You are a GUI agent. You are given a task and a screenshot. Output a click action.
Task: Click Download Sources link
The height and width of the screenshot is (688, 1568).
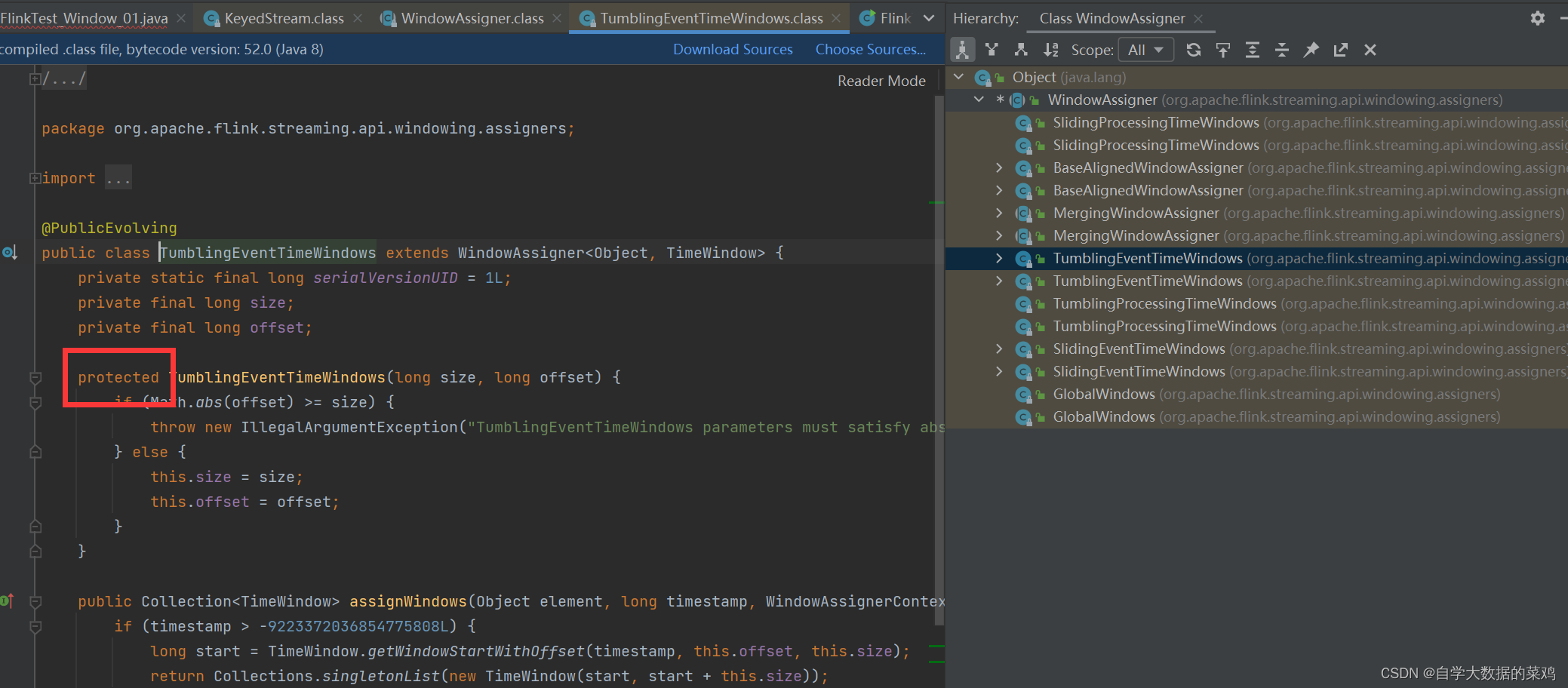coord(733,49)
